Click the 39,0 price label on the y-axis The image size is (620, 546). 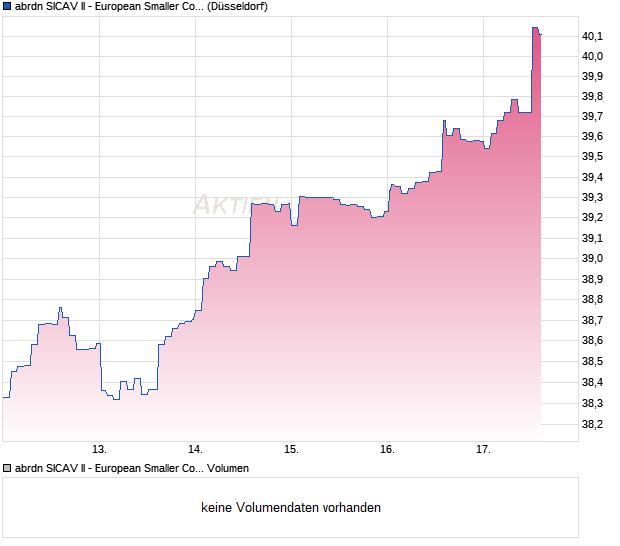[x=592, y=259]
